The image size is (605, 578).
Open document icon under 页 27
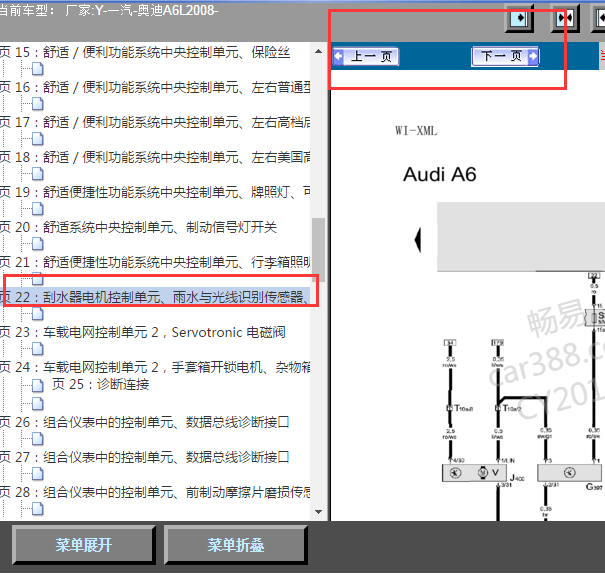[x=37, y=474]
